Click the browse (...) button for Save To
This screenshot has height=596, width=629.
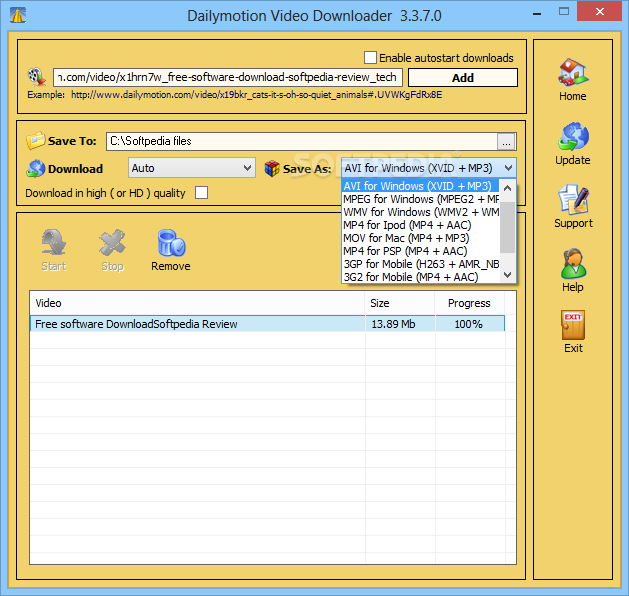point(507,142)
